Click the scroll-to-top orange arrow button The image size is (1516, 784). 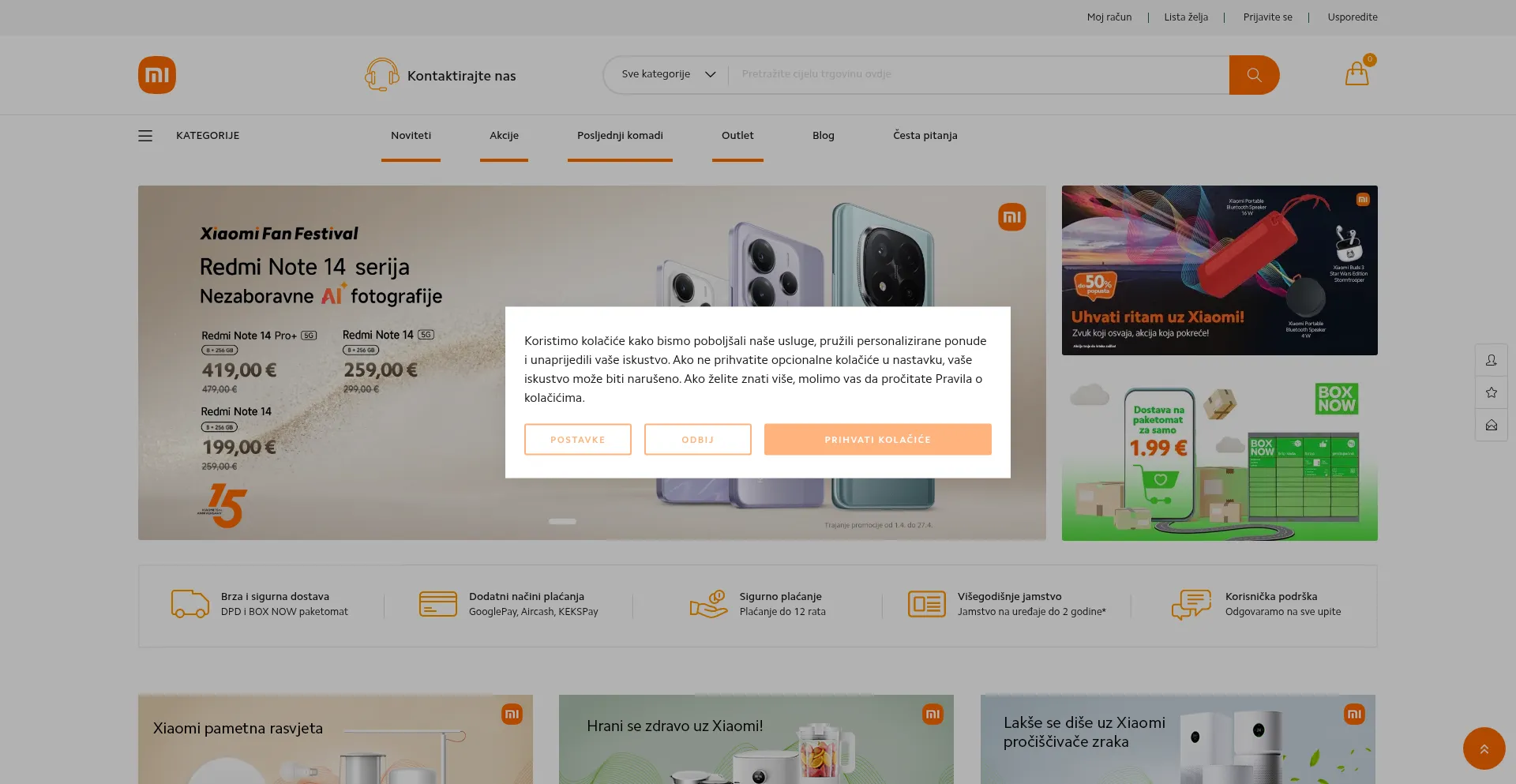point(1484,748)
